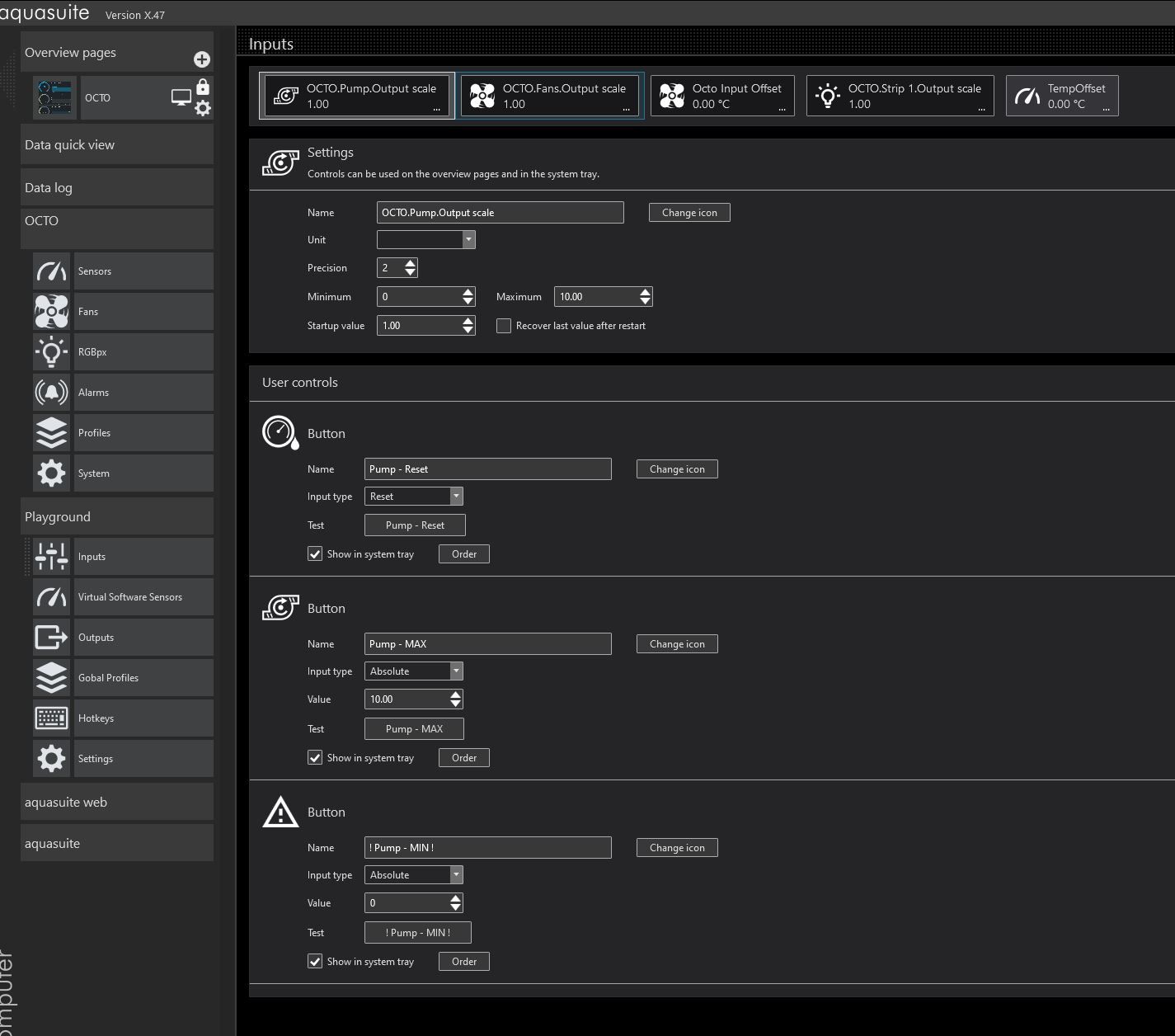The image size is (1175, 1036).
Task: Uncheck Show in system tray for Pump - Reset
Action: (x=315, y=554)
